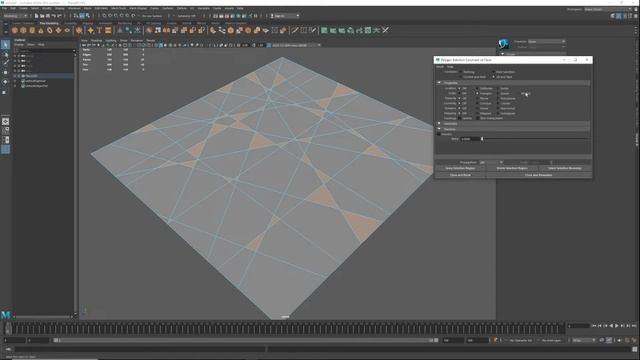Click the Open Scene icon

point(42,16)
